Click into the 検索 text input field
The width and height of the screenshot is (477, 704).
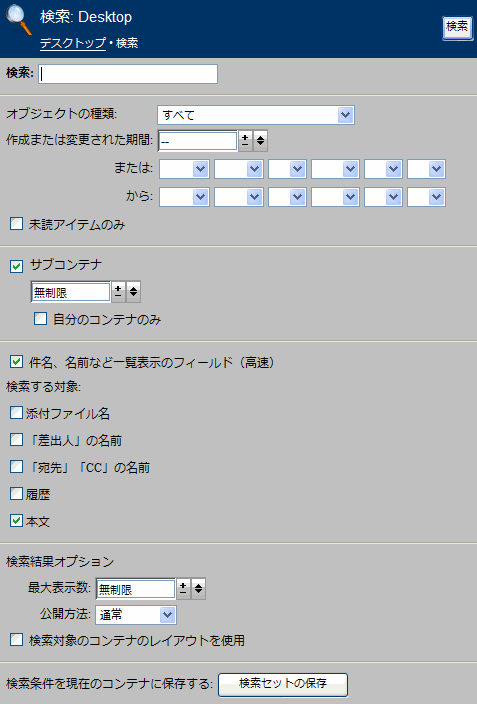(x=128, y=74)
